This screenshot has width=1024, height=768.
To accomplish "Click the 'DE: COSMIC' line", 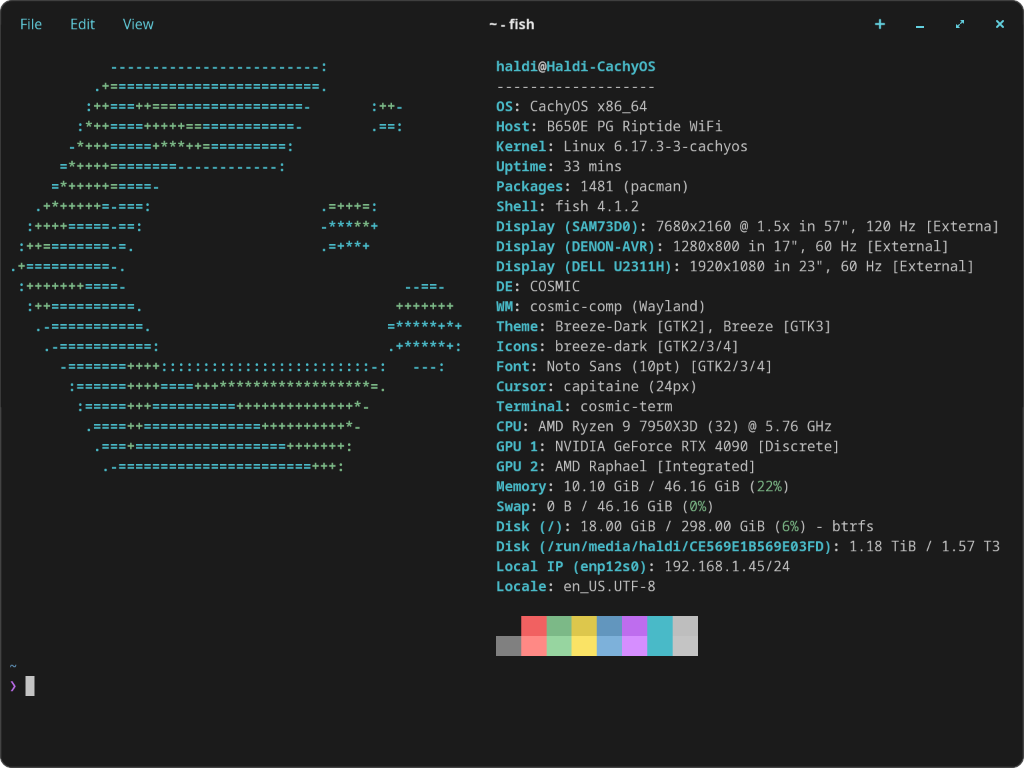I will pos(537,286).
